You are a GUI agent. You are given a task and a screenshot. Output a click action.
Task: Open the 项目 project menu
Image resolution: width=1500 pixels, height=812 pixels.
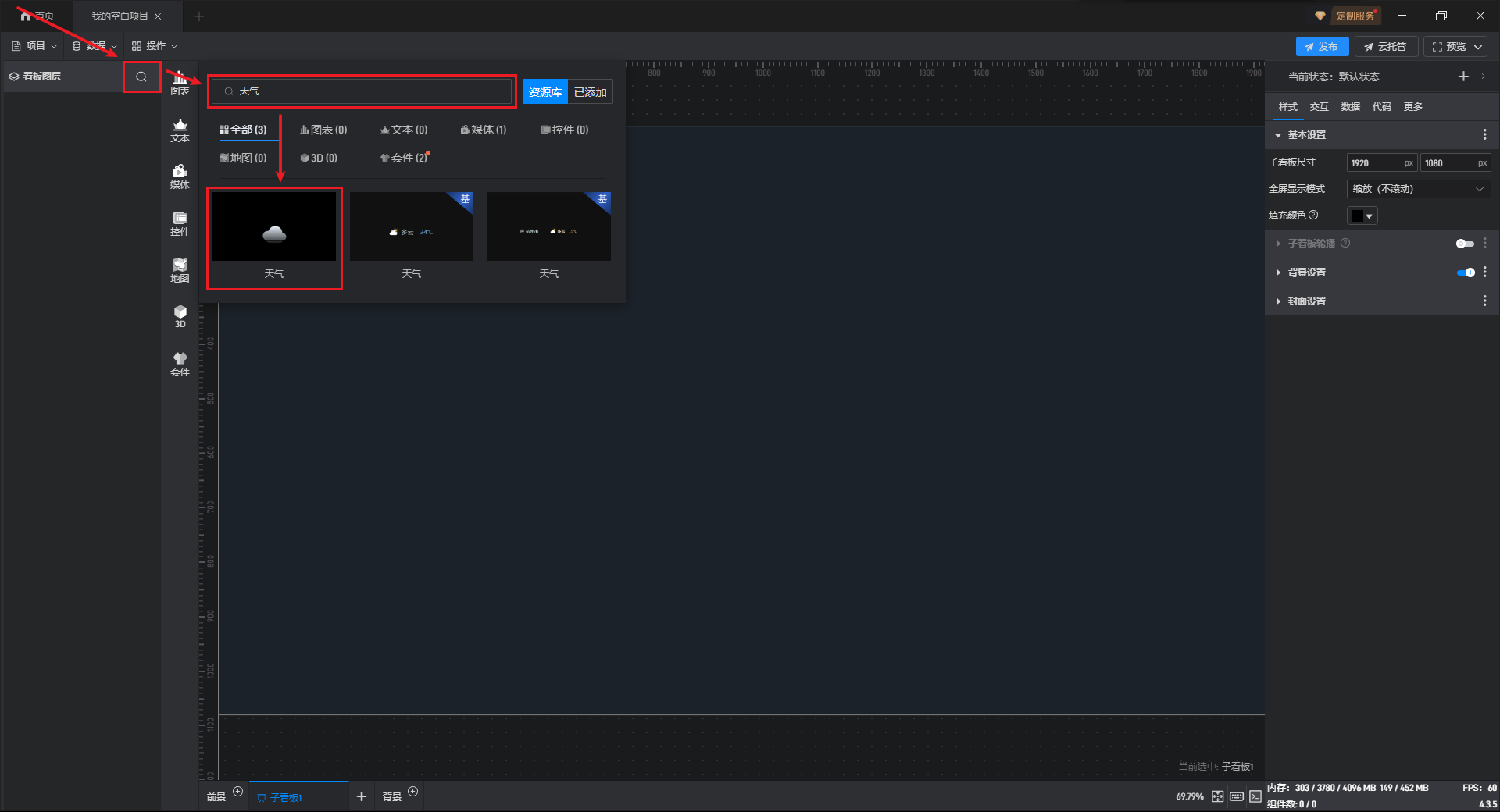34,46
